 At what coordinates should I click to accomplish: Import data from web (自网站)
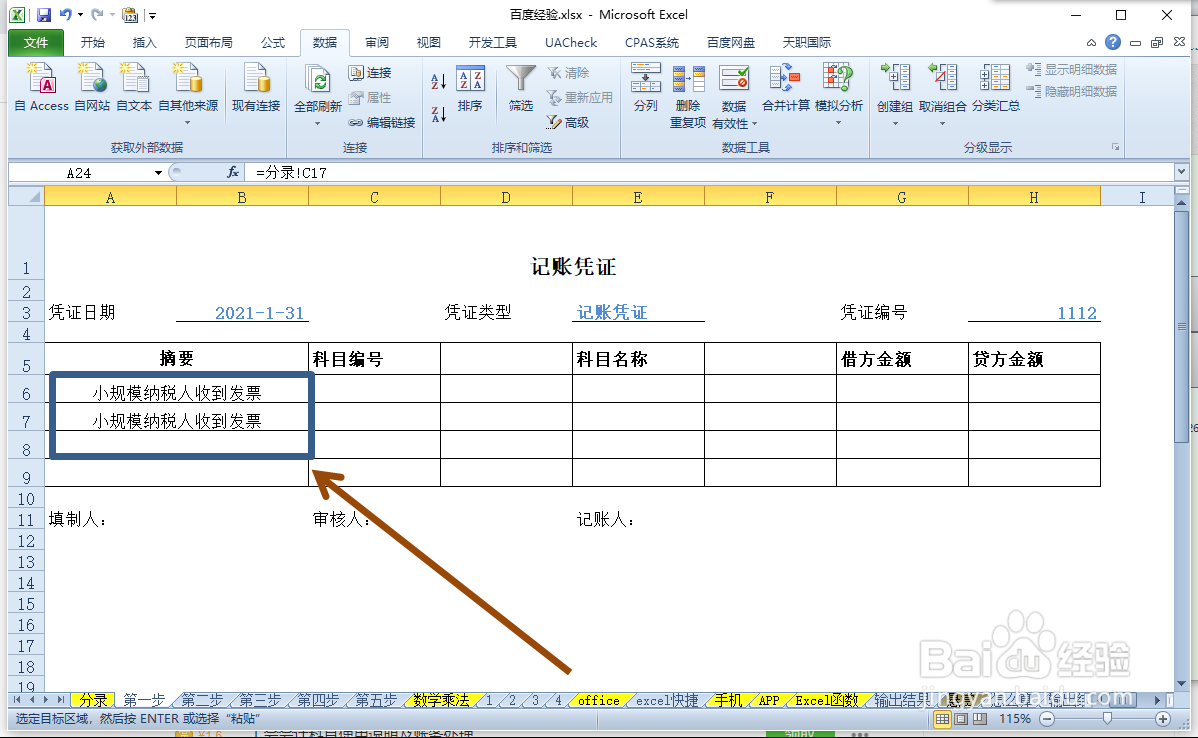tap(92, 88)
